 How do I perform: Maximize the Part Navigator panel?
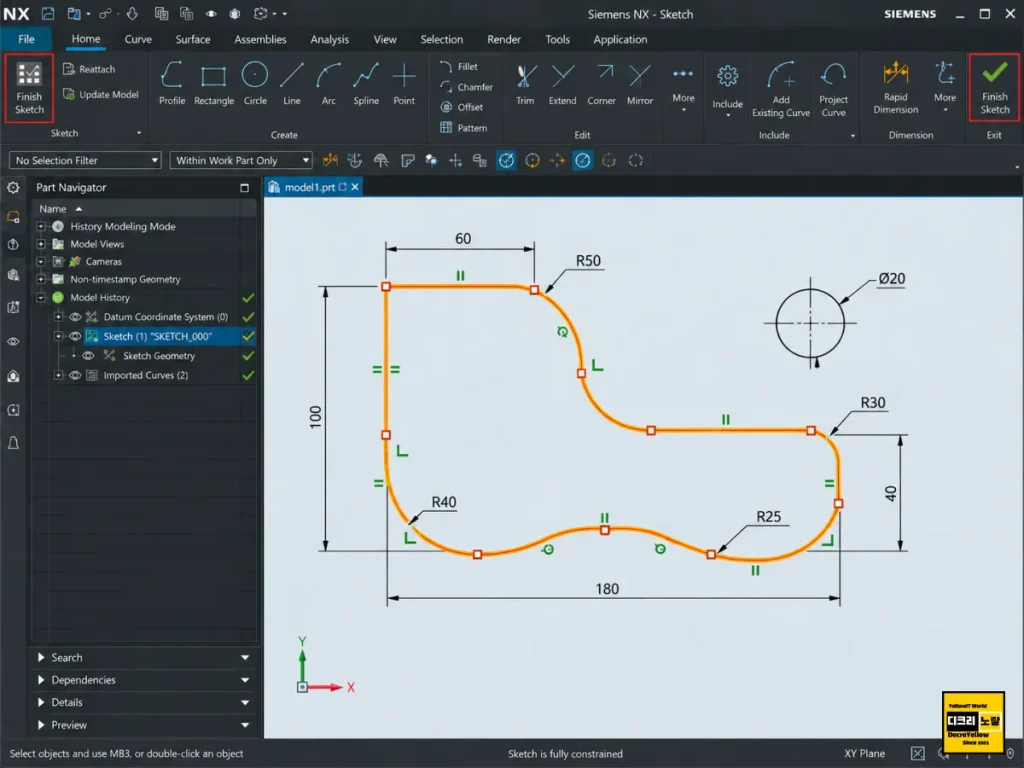point(244,188)
